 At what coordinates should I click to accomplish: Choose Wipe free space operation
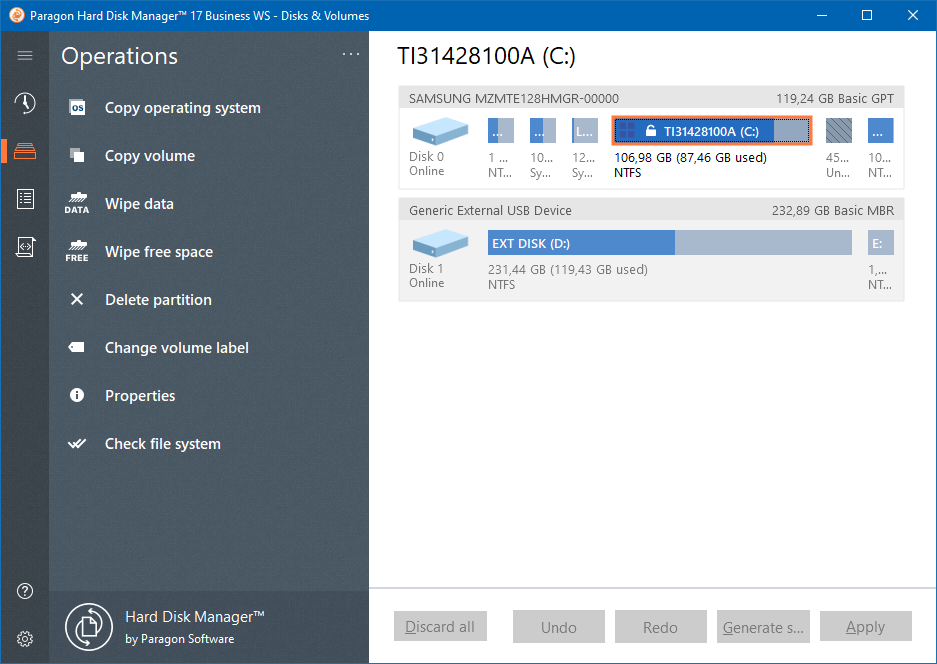pos(159,252)
